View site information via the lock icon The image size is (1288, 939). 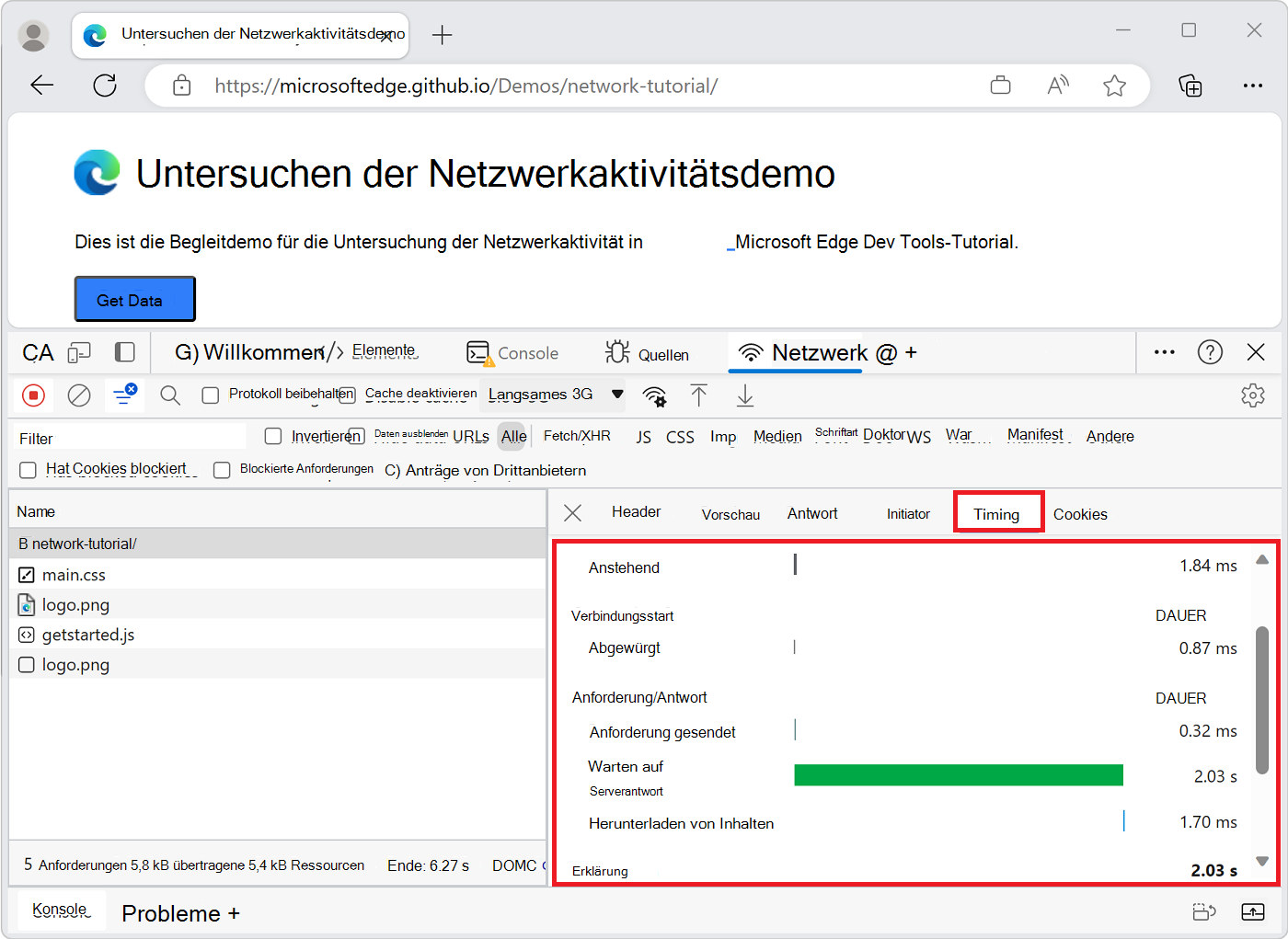tap(182, 86)
